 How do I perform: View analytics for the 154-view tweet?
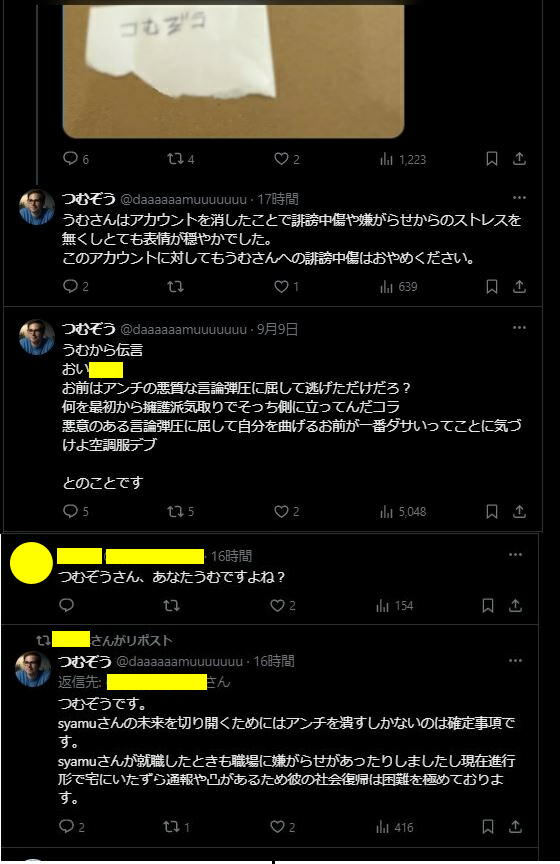point(395,606)
